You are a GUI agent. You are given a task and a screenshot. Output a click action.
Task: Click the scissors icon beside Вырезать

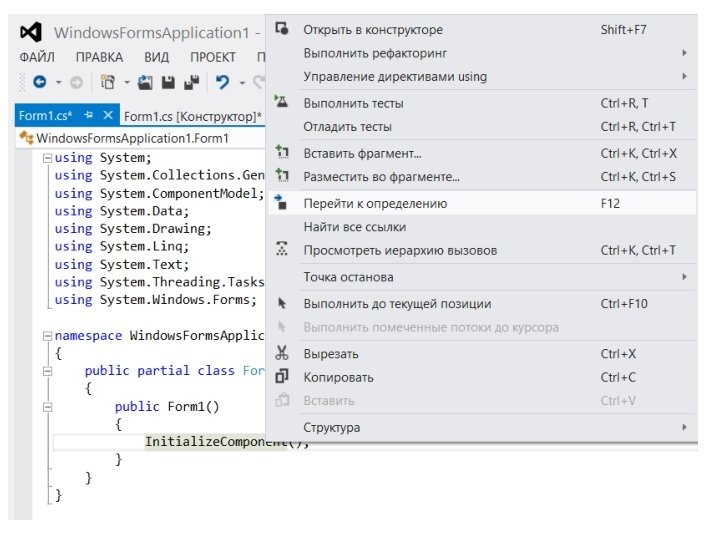[281, 353]
